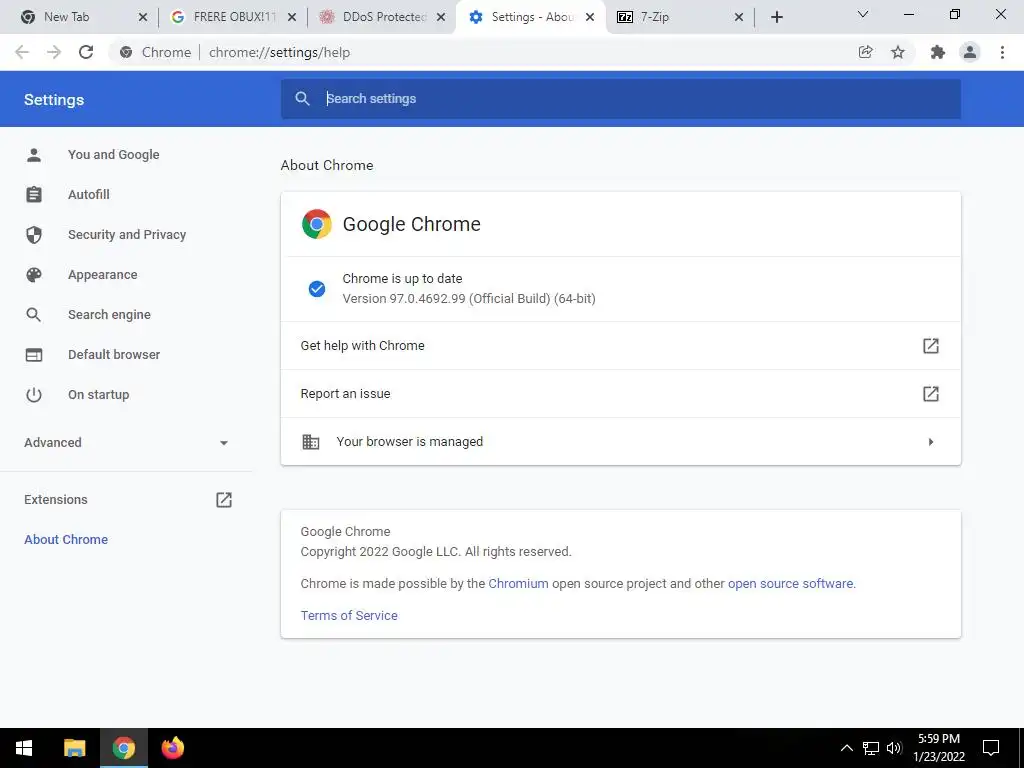
Task: Open a new tab with plus button
Action: click(x=776, y=17)
